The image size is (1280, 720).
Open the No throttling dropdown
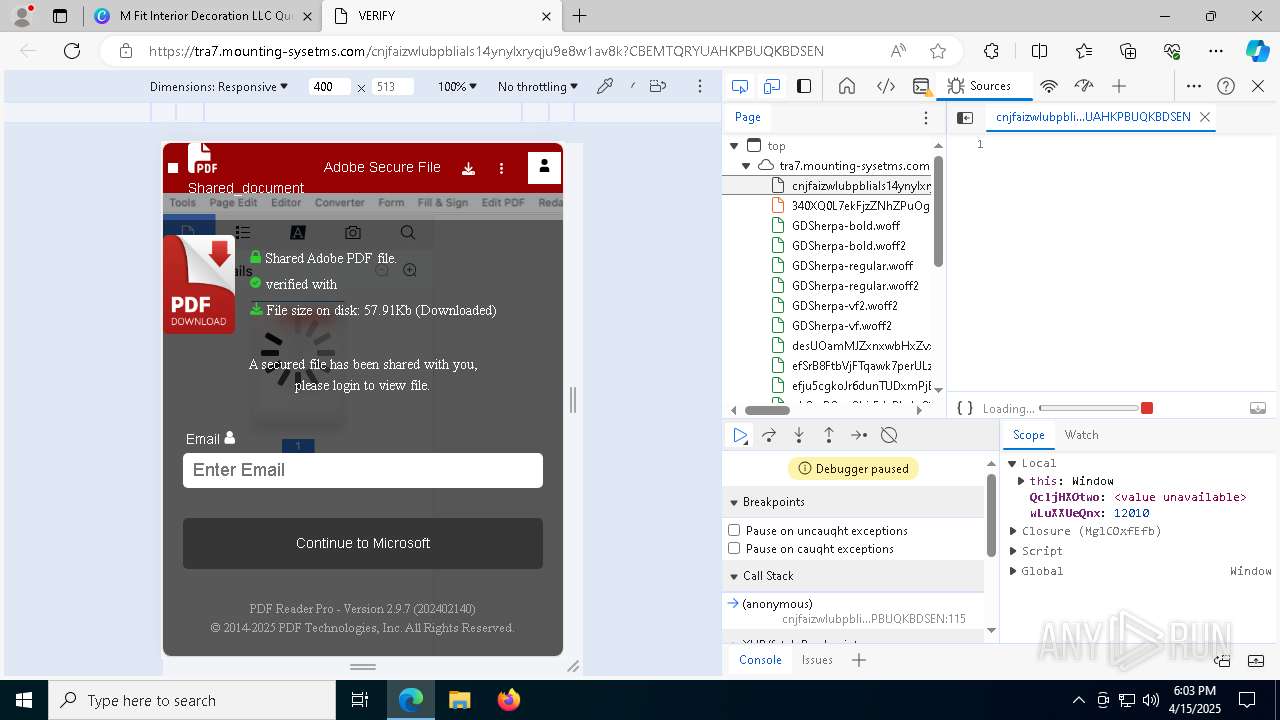click(x=538, y=87)
